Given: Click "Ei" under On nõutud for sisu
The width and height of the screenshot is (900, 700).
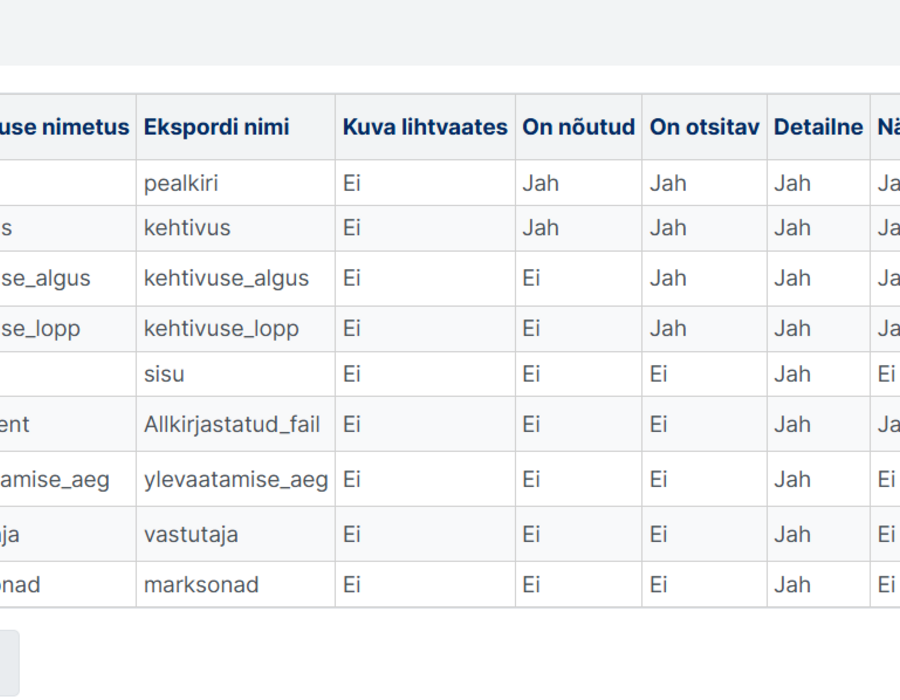Looking at the screenshot, I should [531, 374].
